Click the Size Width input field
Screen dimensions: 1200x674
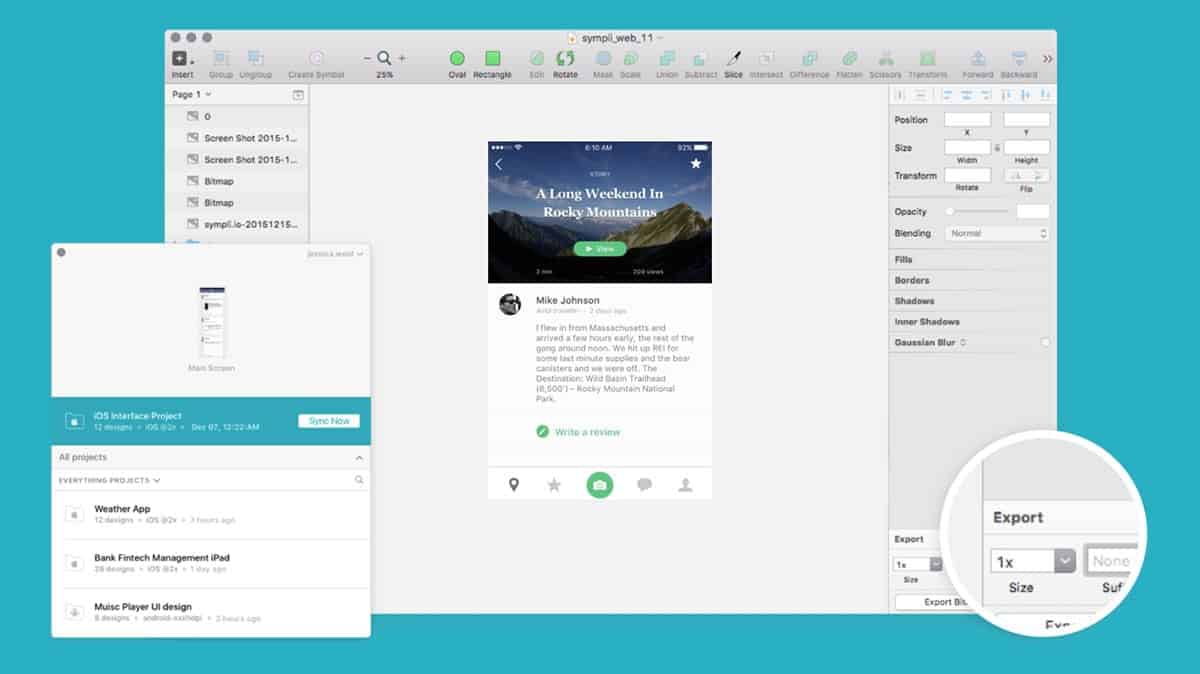(x=967, y=147)
